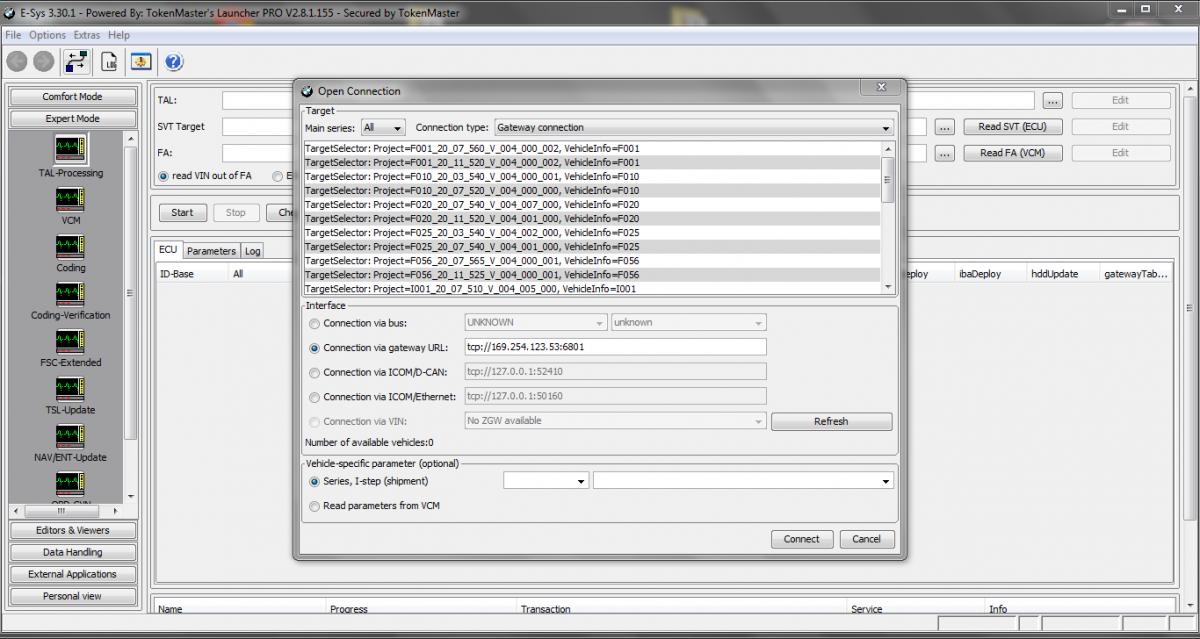Close the Open Connection dialog with X

point(881,88)
